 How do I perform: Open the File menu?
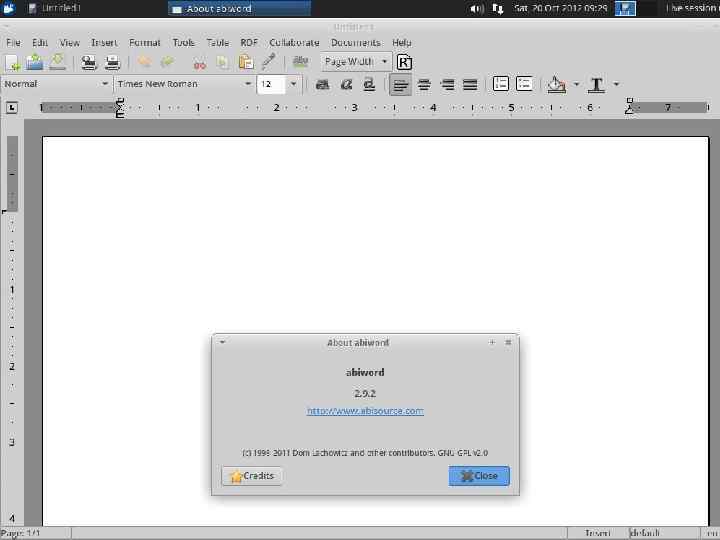[x=13, y=43]
